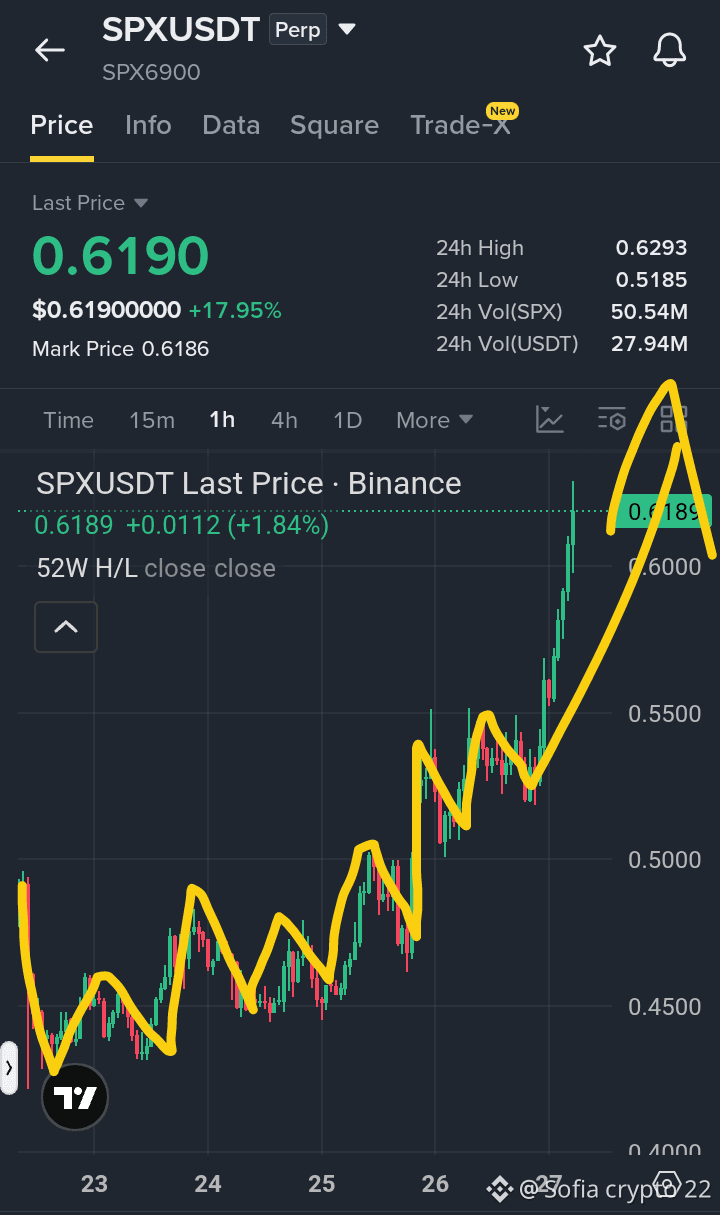Collapse the chart legend with chevron button
The height and width of the screenshot is (1215, 720).
click(x=66, y=627)
